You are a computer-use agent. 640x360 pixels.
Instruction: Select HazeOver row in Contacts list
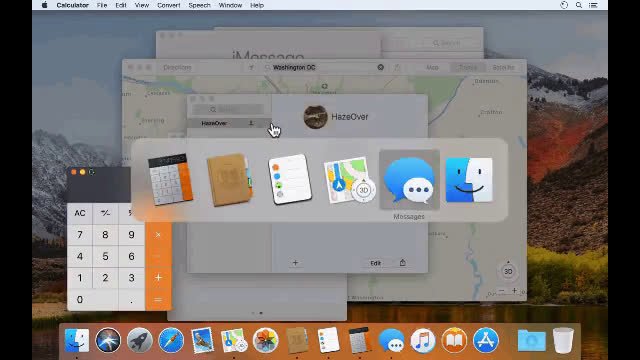point(229,123)
